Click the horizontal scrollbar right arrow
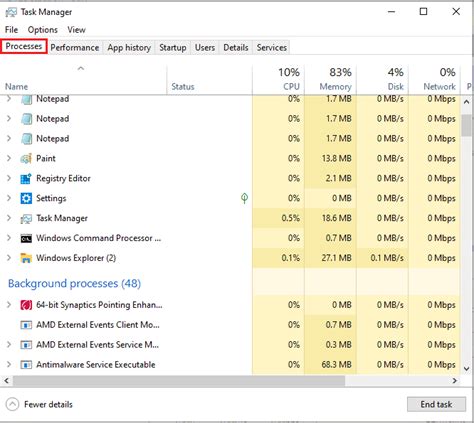The width and height of the screenshot is (474, 423). pyautogui.click(x=455, y=380)
